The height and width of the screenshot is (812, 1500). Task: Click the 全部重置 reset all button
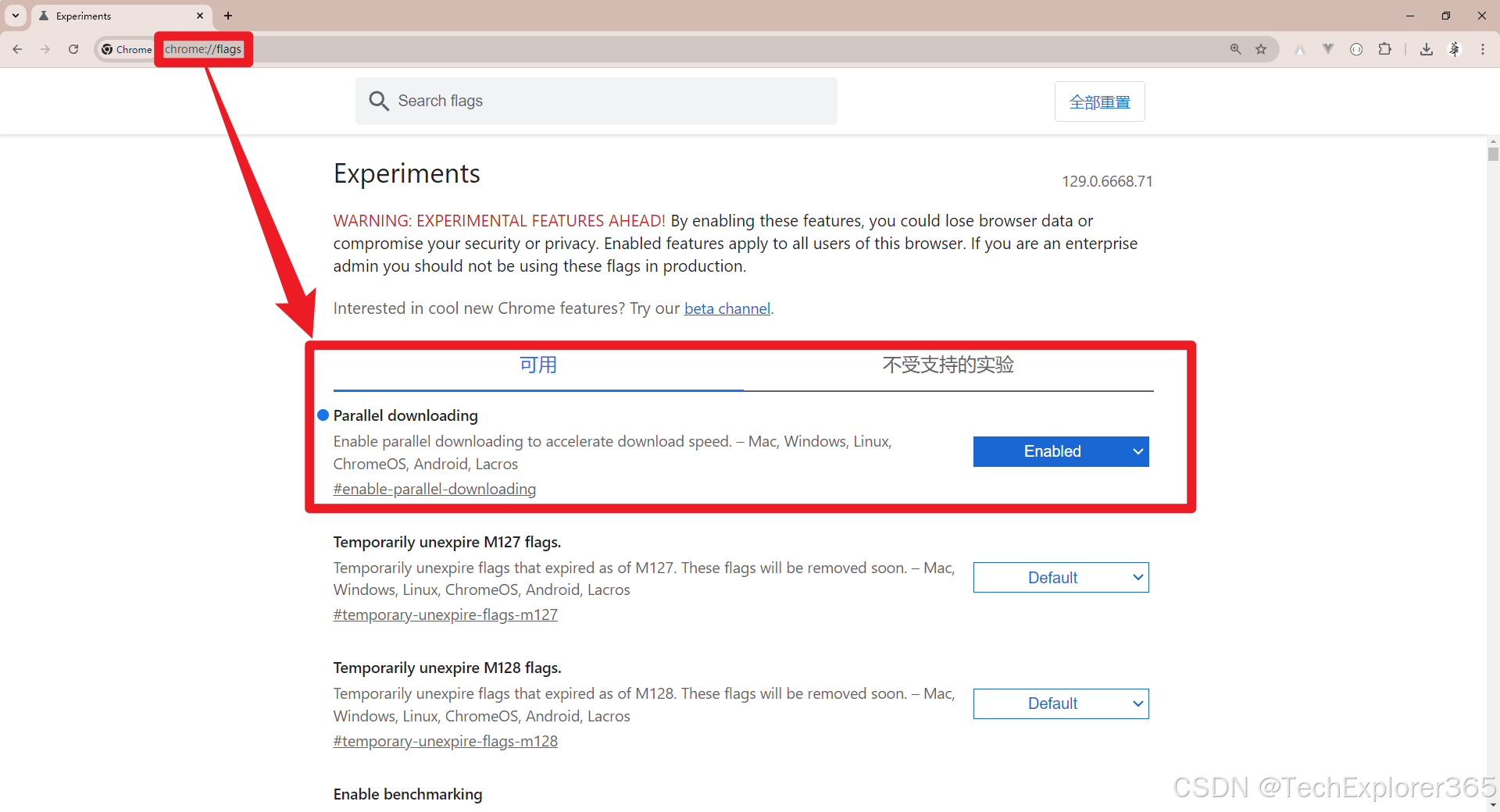1100,101
